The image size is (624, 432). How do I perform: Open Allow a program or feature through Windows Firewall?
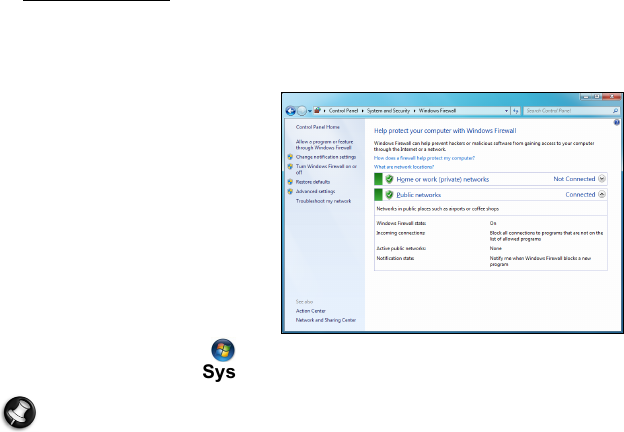pyautogui.click(x=324, y=145)
